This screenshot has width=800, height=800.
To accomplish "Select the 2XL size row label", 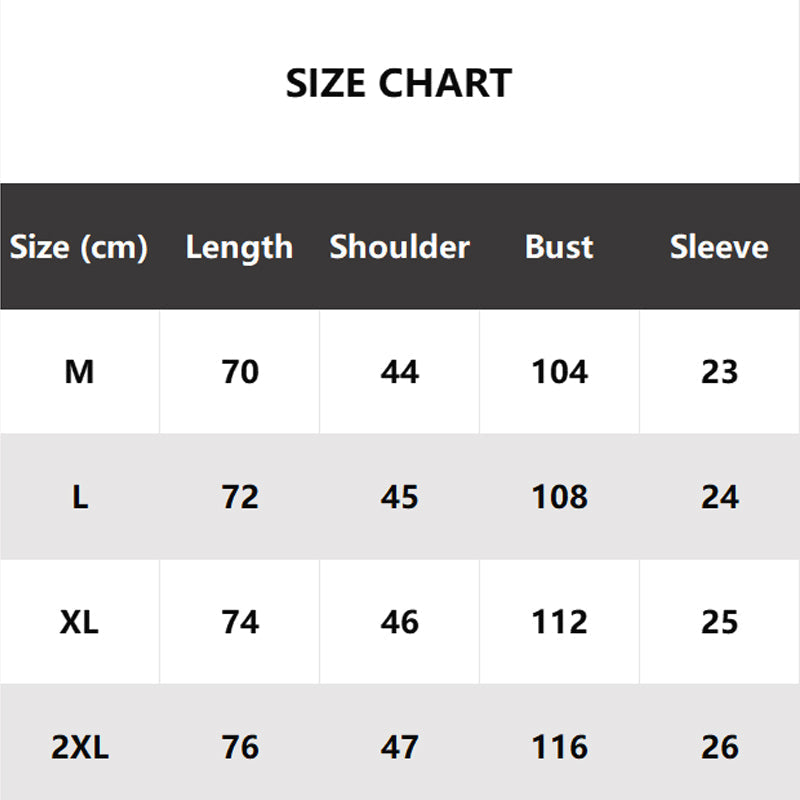I will [x=79, y=747].
